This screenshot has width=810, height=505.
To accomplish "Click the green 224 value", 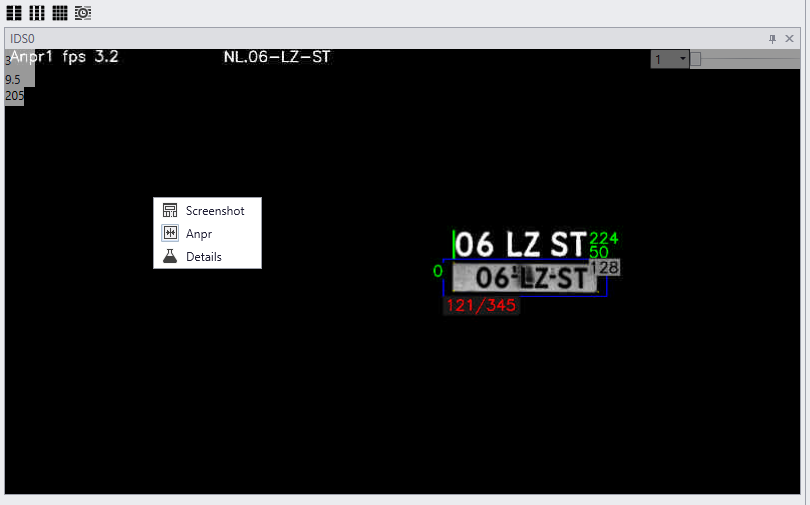I will (604, 238).
